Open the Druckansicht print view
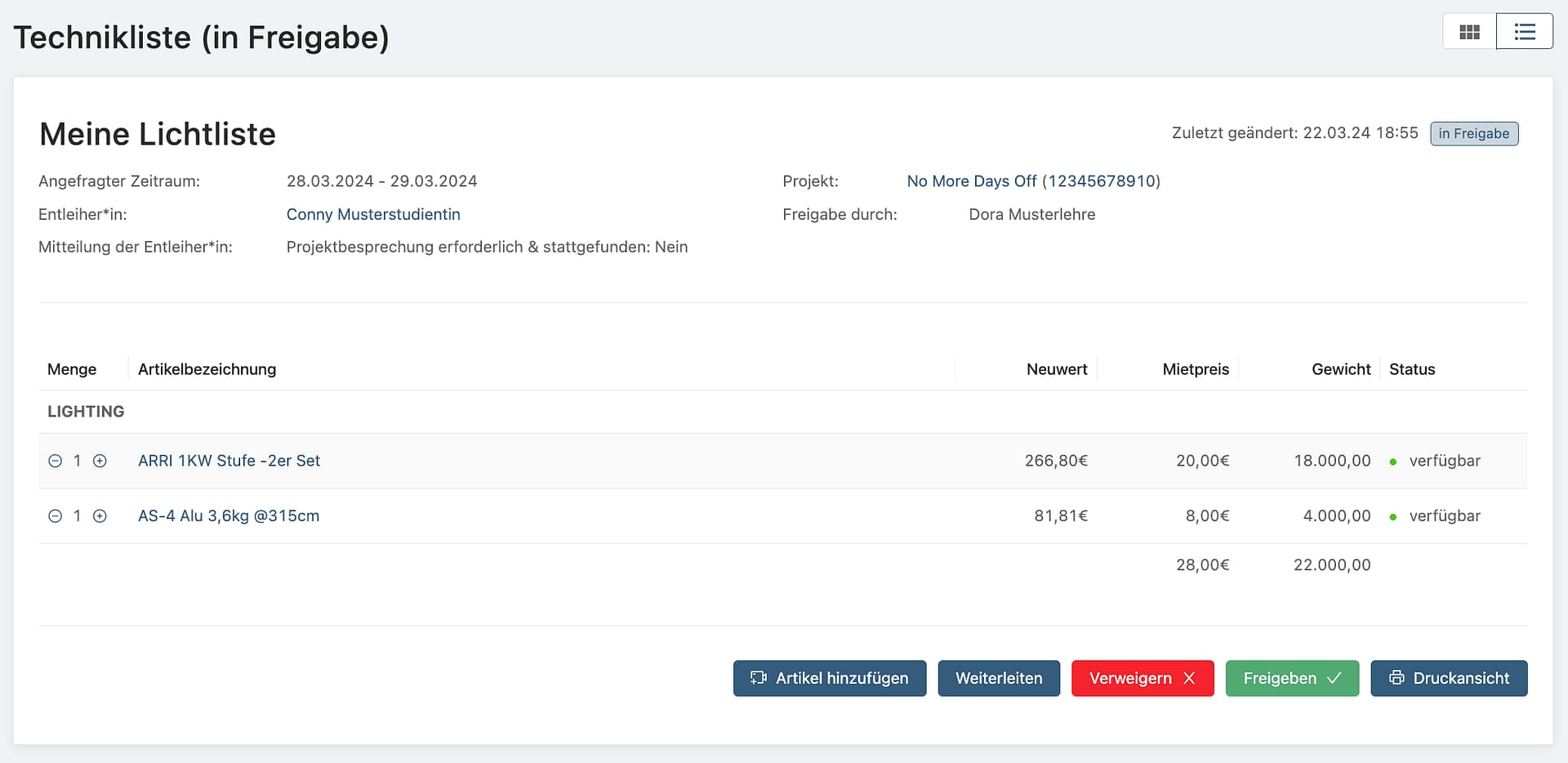This screenshot has width=1568, height=763. coord(1448,678)
